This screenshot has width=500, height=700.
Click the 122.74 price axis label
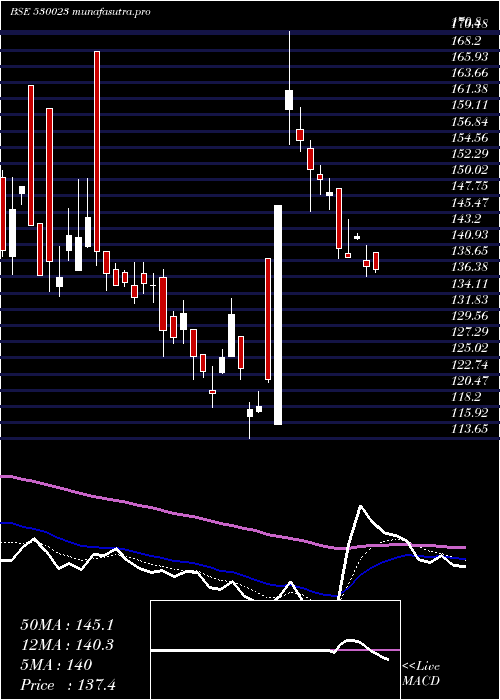tap(470, 364)
